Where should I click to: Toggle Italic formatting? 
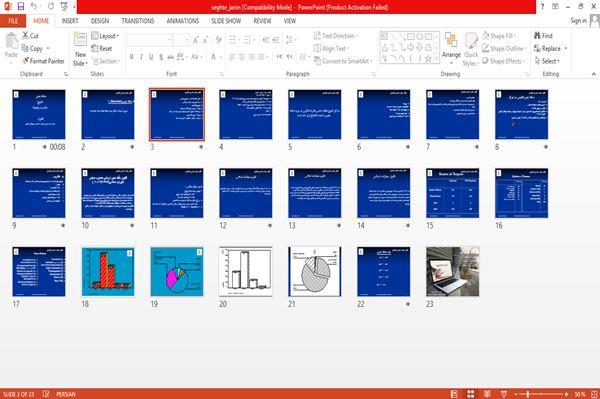pyautogui.click(x=141, y=57)
